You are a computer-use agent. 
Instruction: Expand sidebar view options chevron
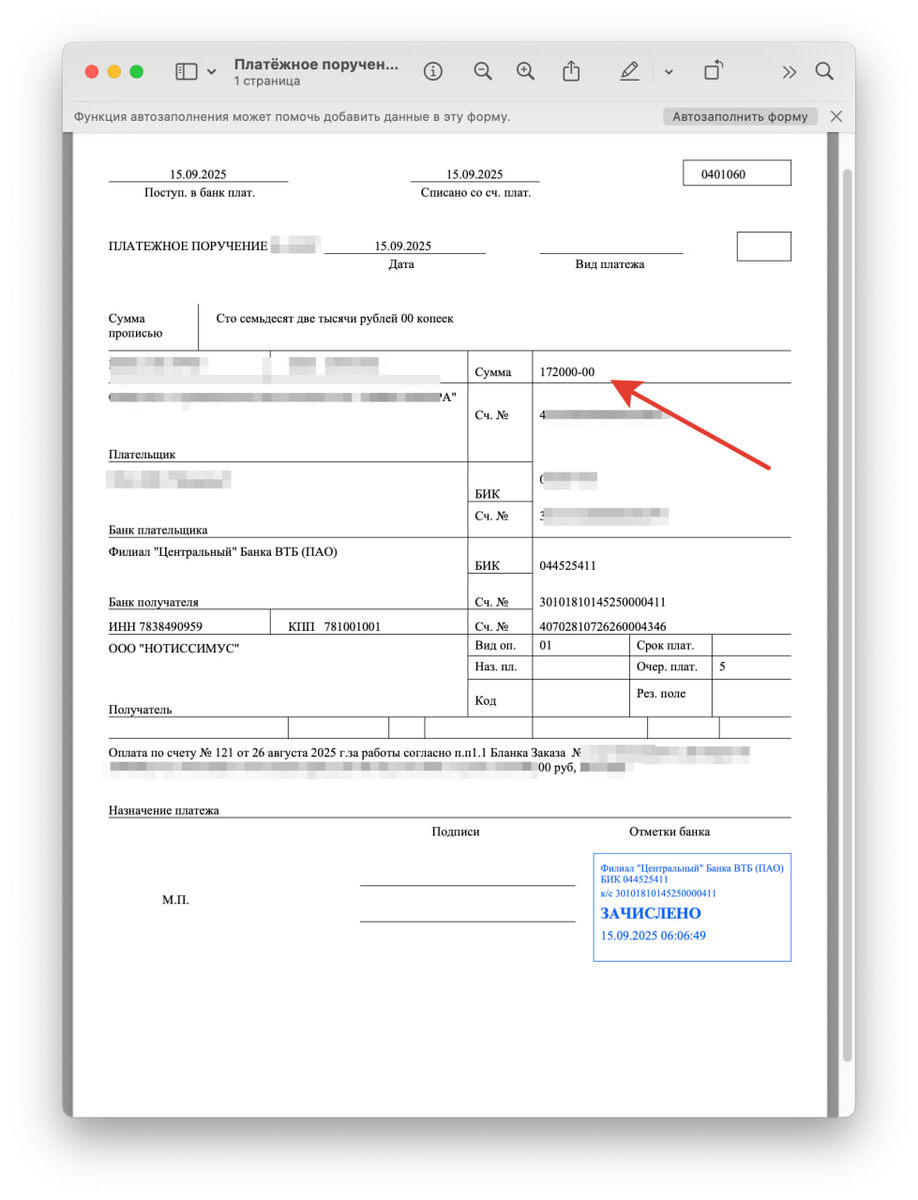point(211,72)
